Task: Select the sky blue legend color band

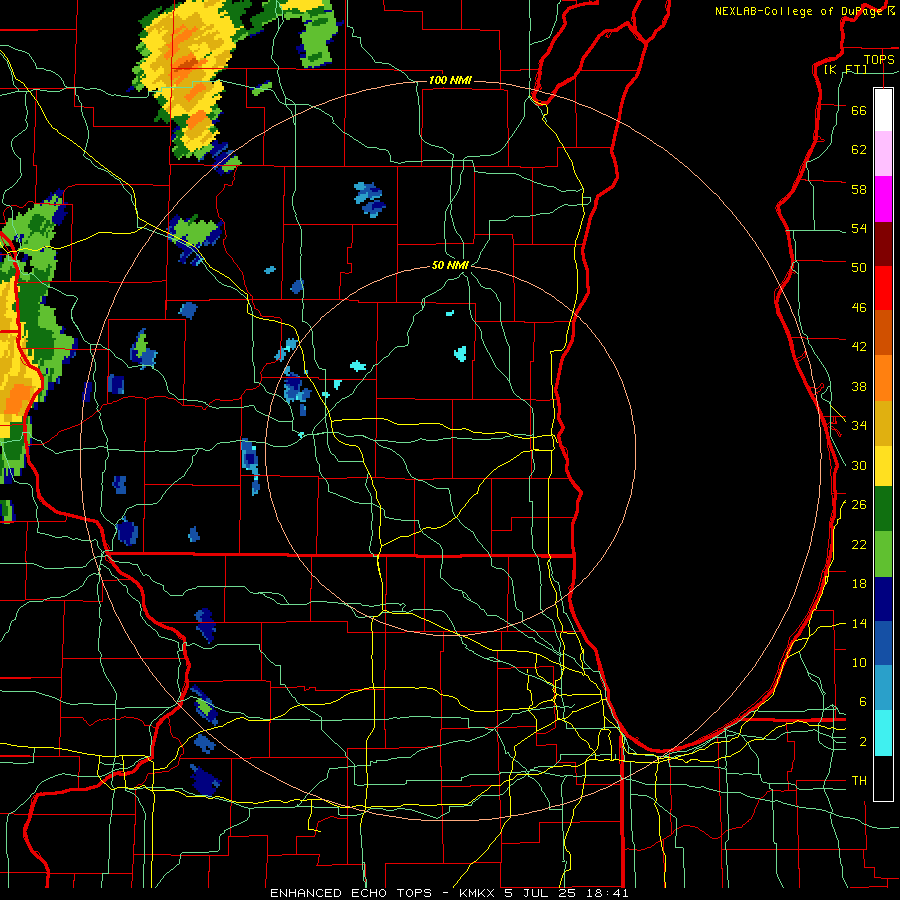Action: click(x=883, y=688)
